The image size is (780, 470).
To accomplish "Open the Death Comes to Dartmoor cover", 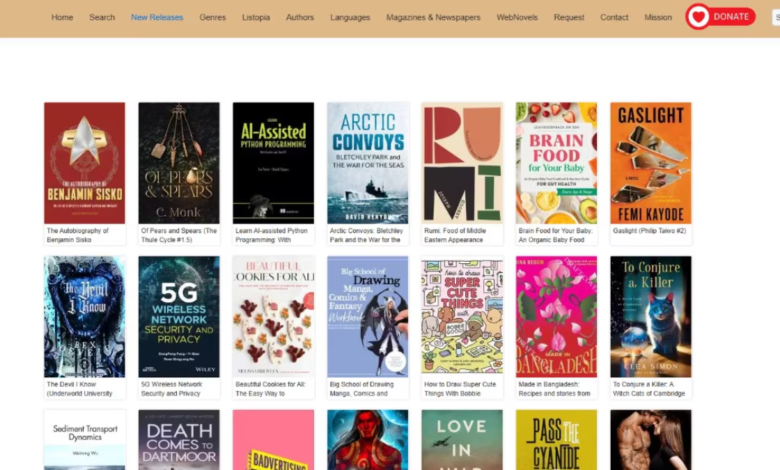I will [179, 440].
